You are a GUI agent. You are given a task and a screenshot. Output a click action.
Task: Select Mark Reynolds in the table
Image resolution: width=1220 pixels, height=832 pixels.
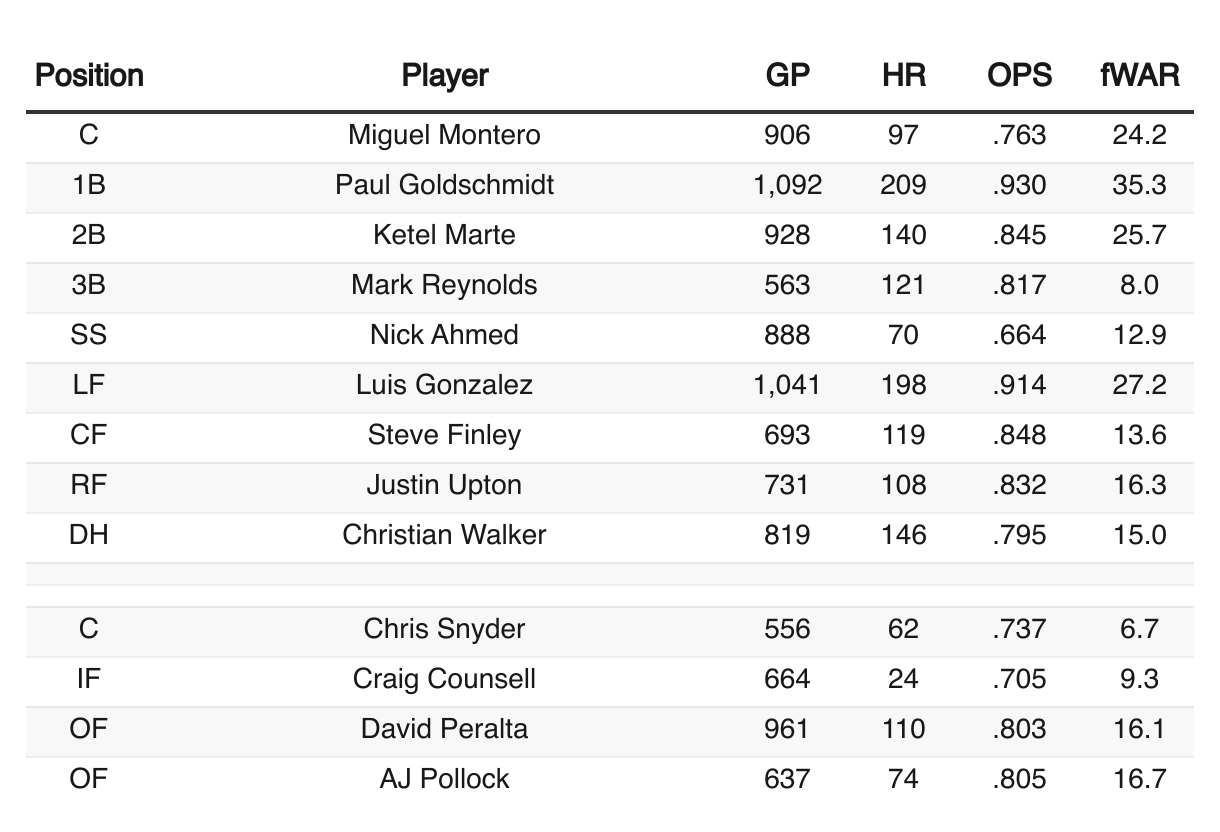(x=444, y=285)
